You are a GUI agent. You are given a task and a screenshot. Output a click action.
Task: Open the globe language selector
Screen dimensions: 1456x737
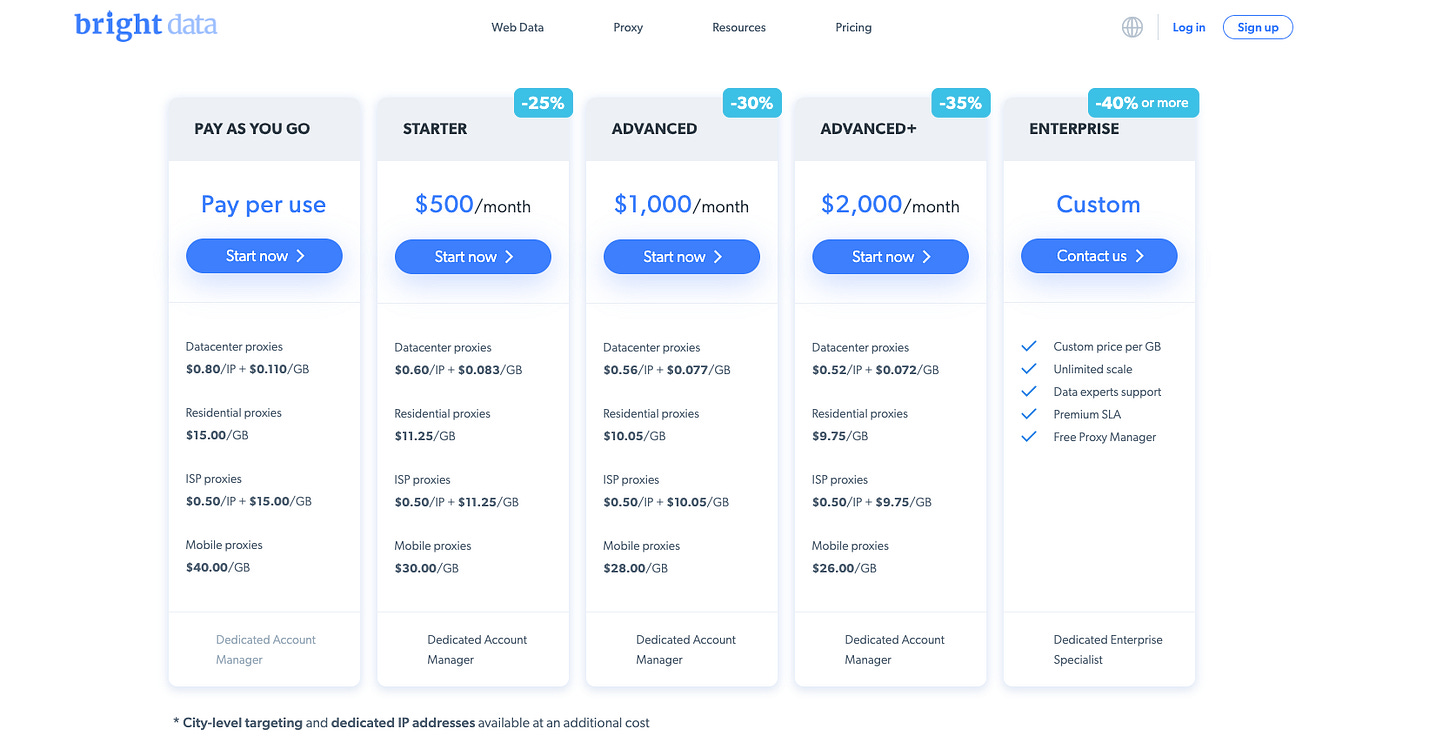coord(1132,27)
